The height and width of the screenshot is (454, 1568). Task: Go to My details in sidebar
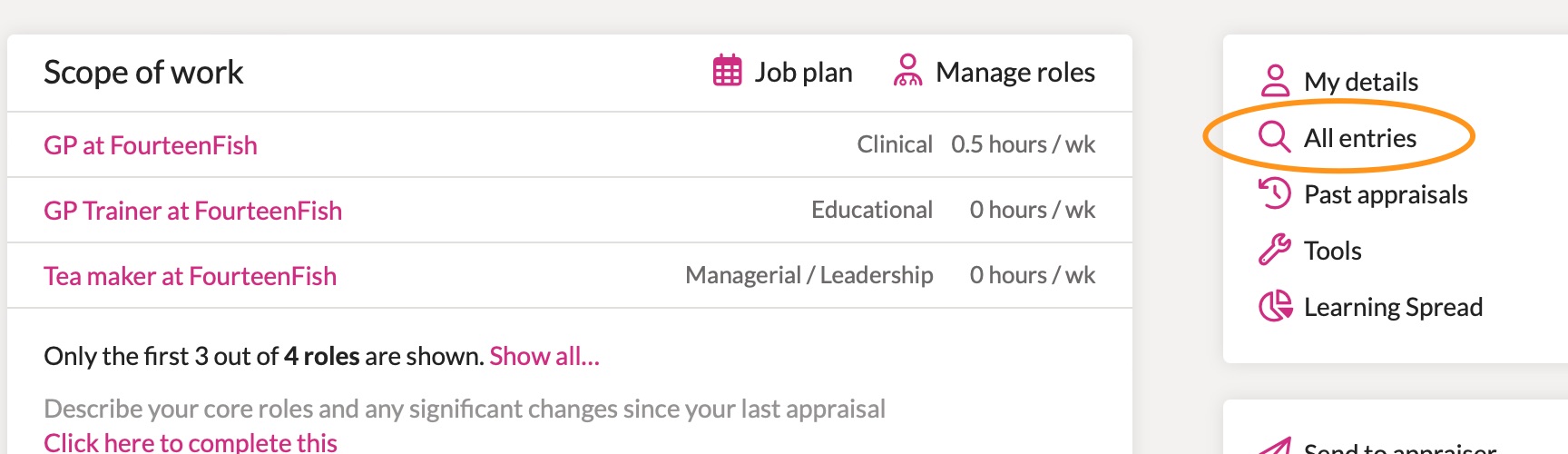tap(1361, 82)
